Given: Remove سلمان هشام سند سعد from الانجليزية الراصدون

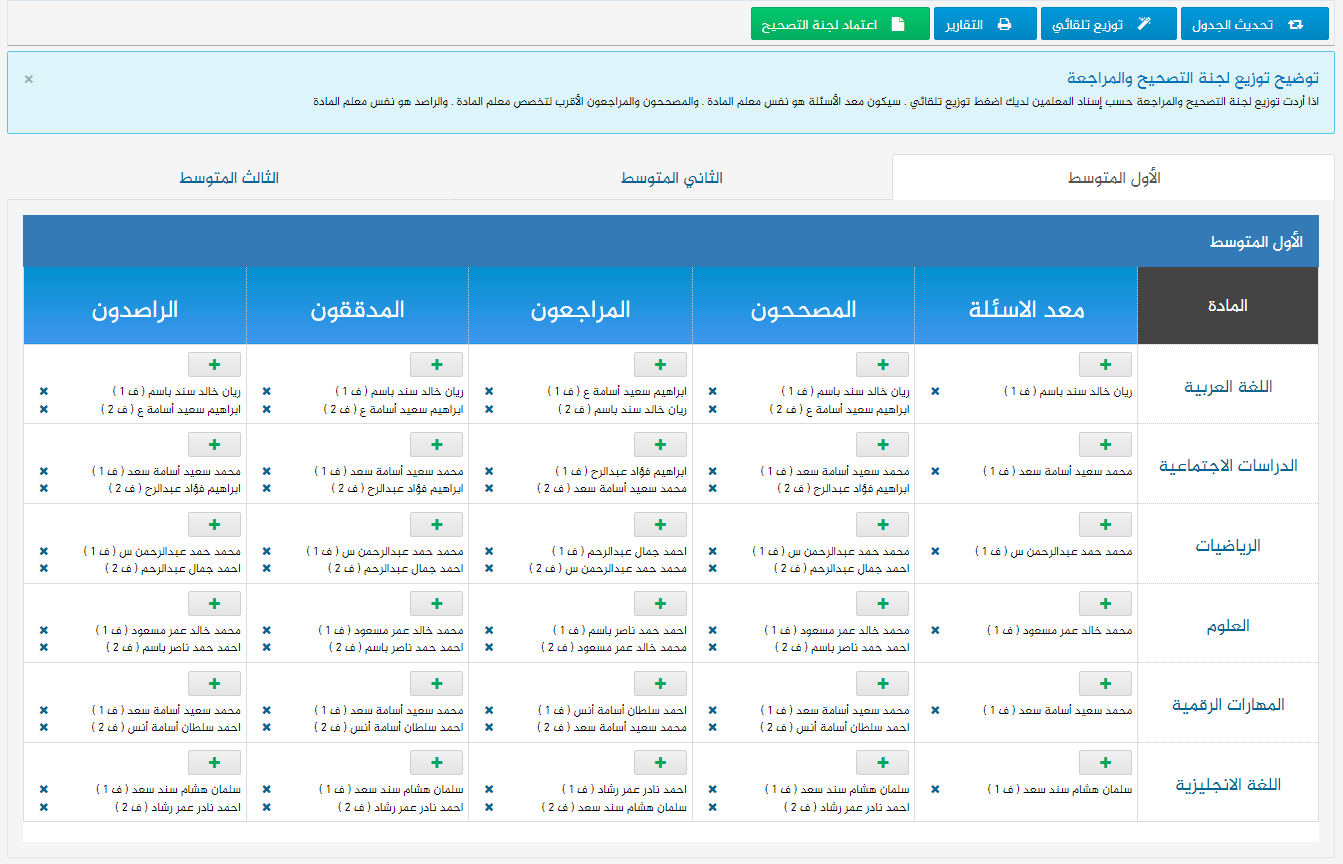Looking at the screenshot, I should pyautogui.click(x=43, y=790).
